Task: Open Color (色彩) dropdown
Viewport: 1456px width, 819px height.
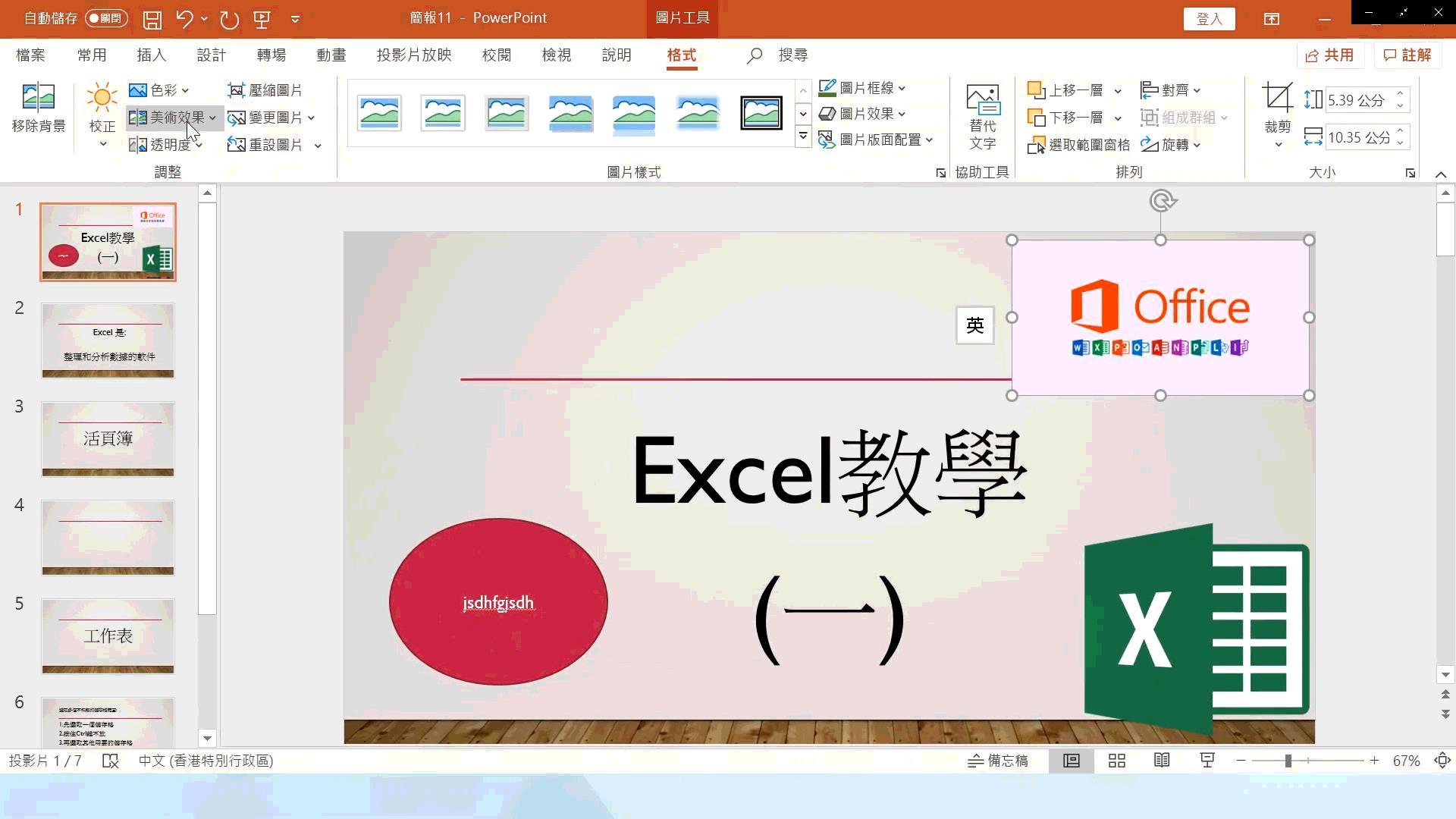Action: (x=159, y=90)
